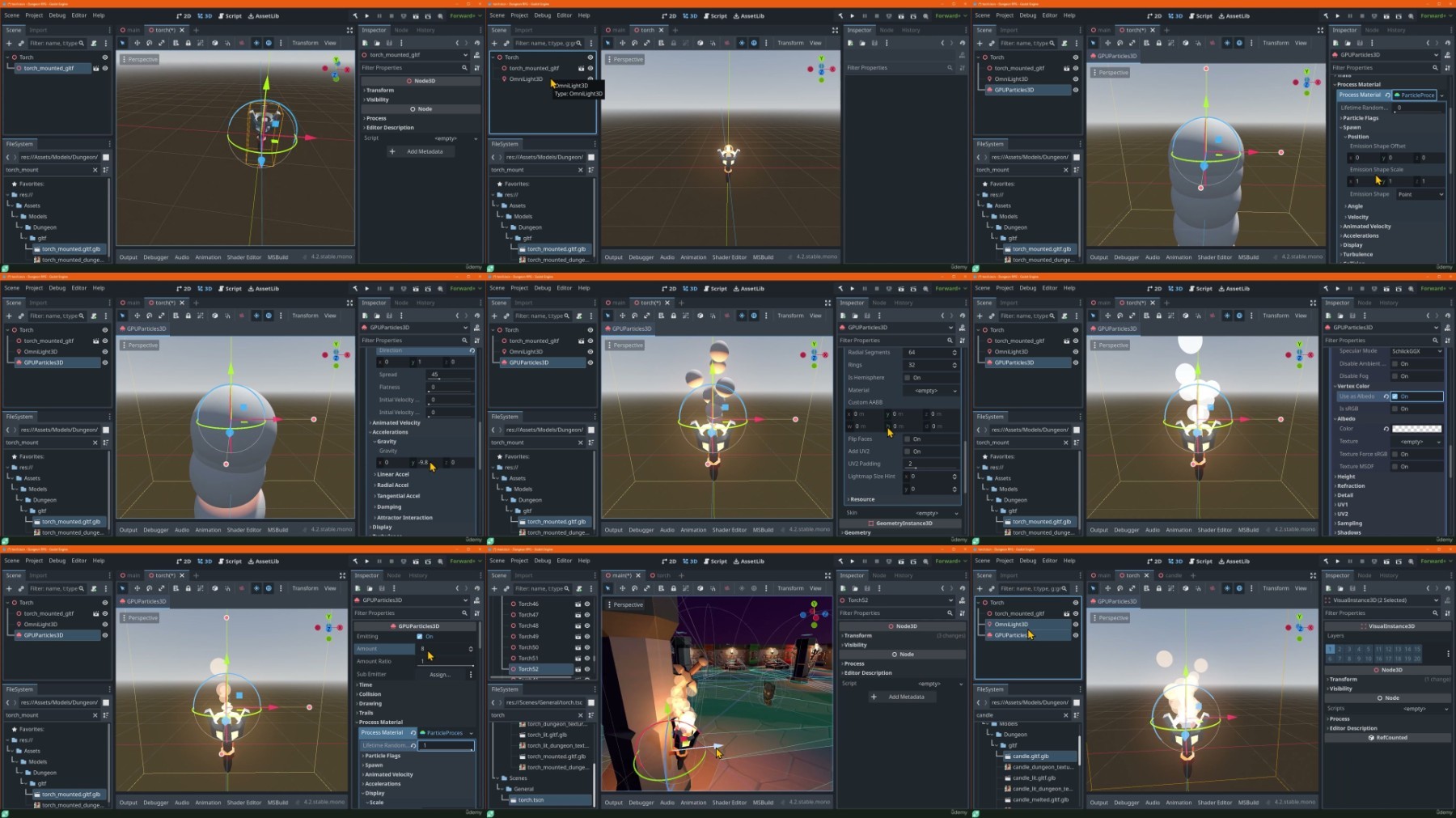The image size is (1456, 818).
Task: Enable the Disable Fog checkbox
Action: point(1395,376)
